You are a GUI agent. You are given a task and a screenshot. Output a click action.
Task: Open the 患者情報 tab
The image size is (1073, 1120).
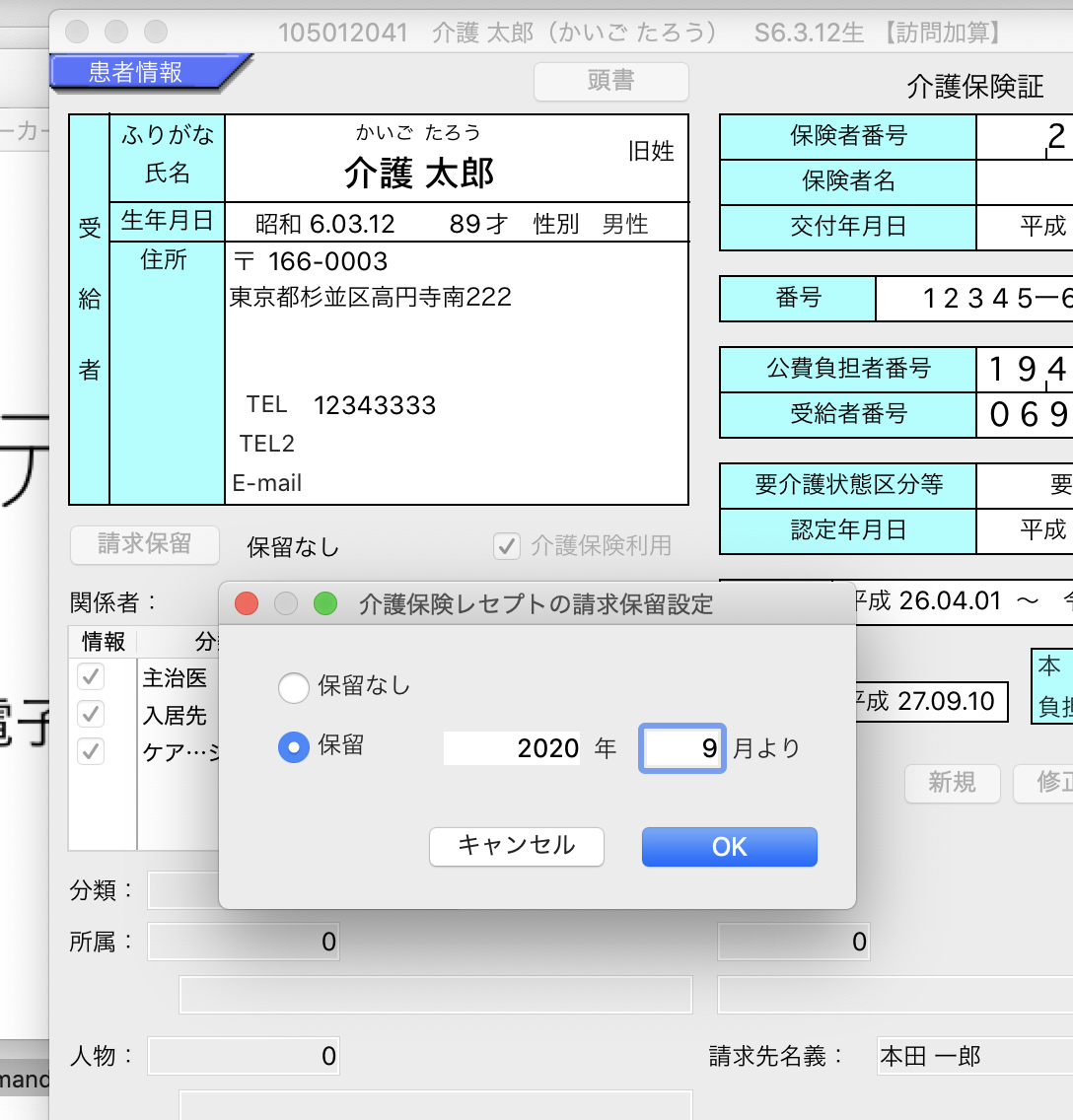click(x=138, y=73)
